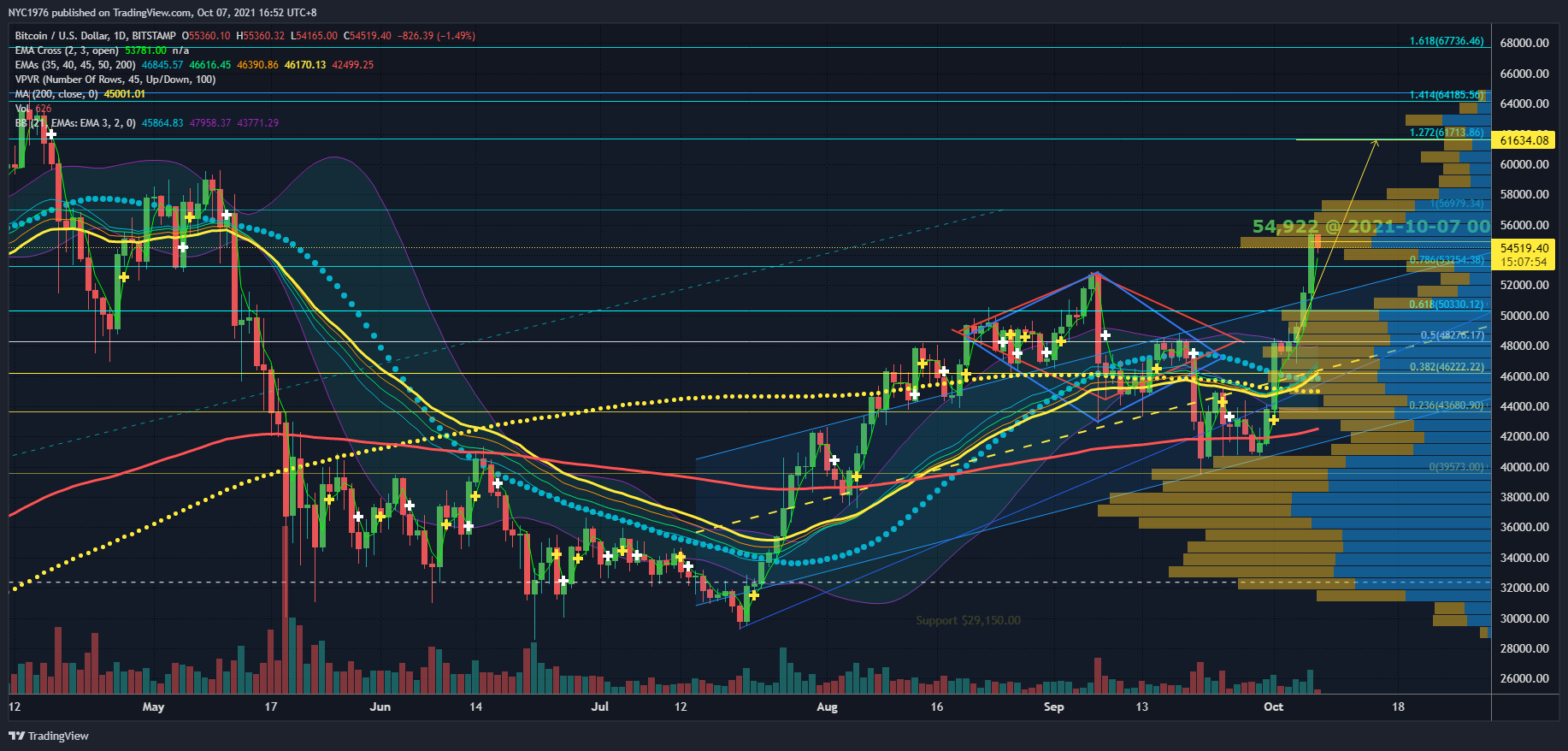Click 34000.00 on the price axis
Screen dimensions: 1568x751
(1524, 558)
